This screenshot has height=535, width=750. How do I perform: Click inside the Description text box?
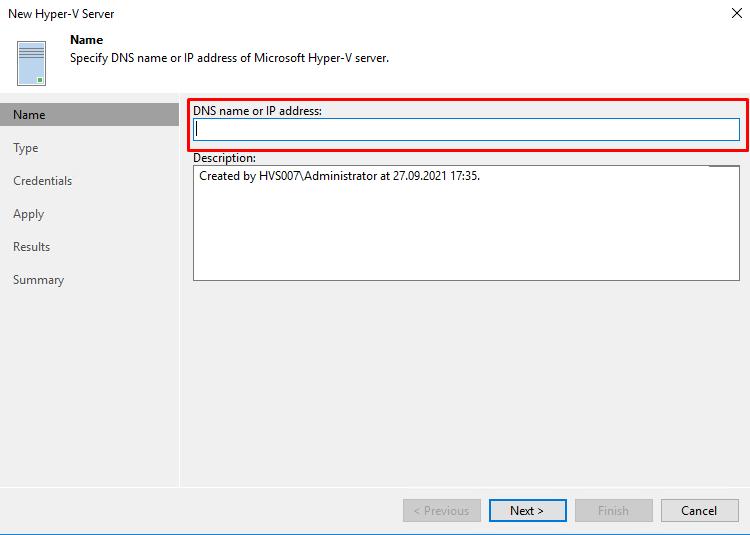(x=466, y=223)
